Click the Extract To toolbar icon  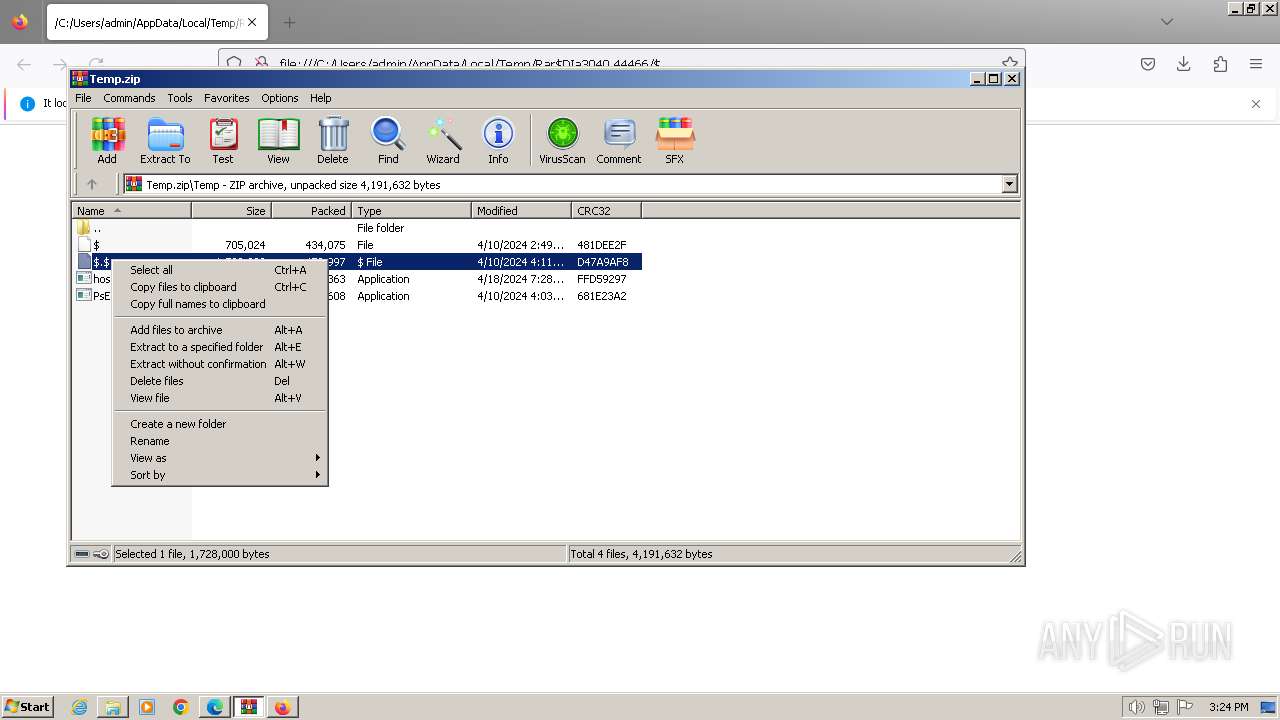coord(165,140)
